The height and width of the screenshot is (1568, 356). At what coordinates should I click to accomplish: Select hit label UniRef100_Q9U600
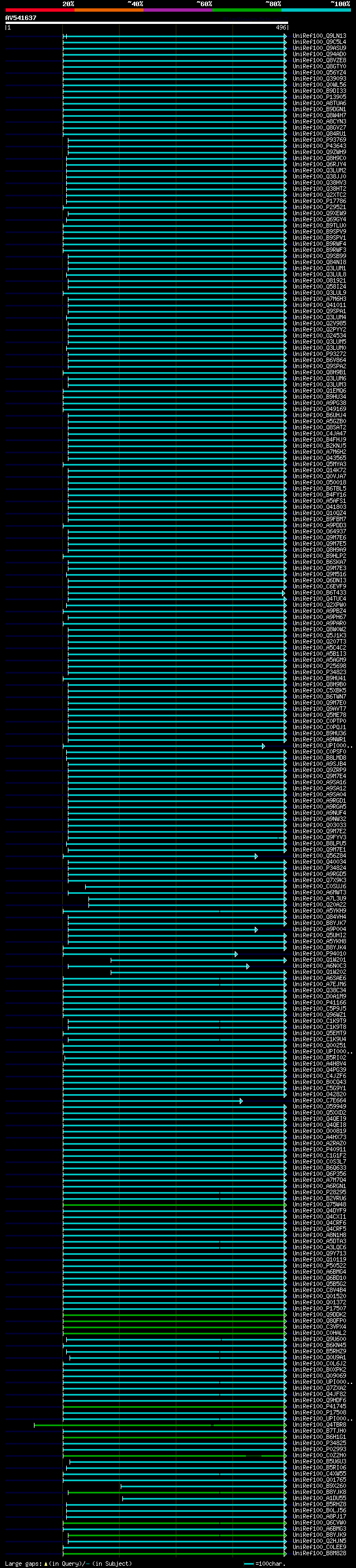click(x=319, y=1339)
